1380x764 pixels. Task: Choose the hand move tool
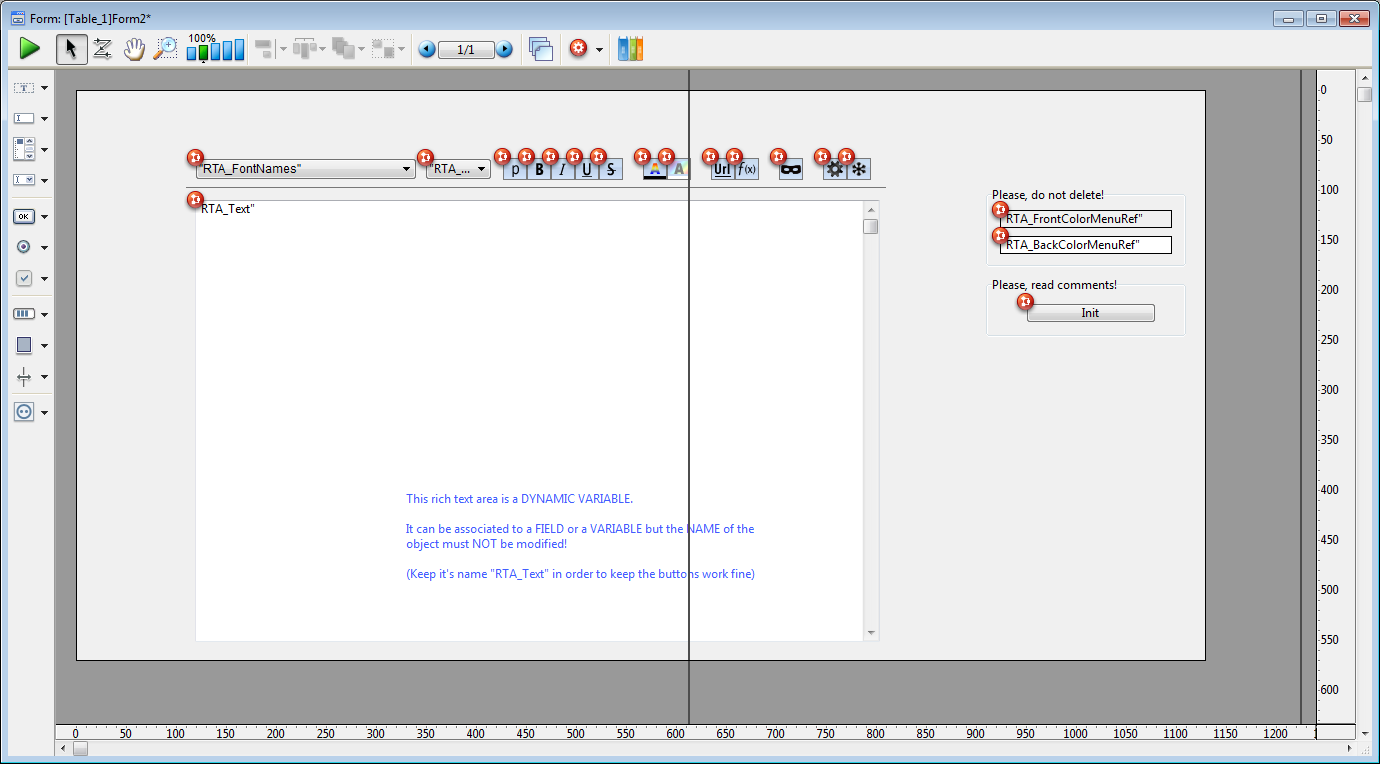[x=134, y=49]
